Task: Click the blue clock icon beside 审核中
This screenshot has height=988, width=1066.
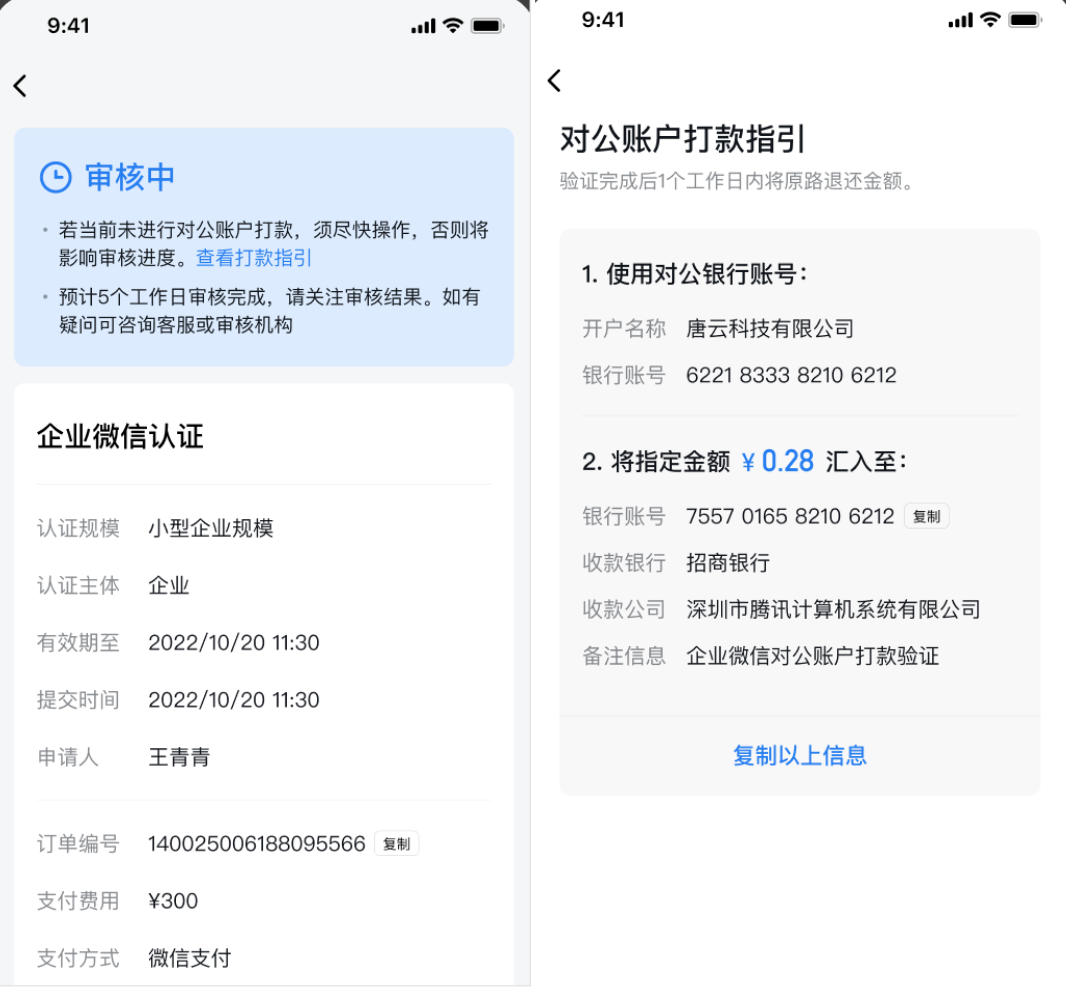Action: pyautogui.click(x=56, y=177)
